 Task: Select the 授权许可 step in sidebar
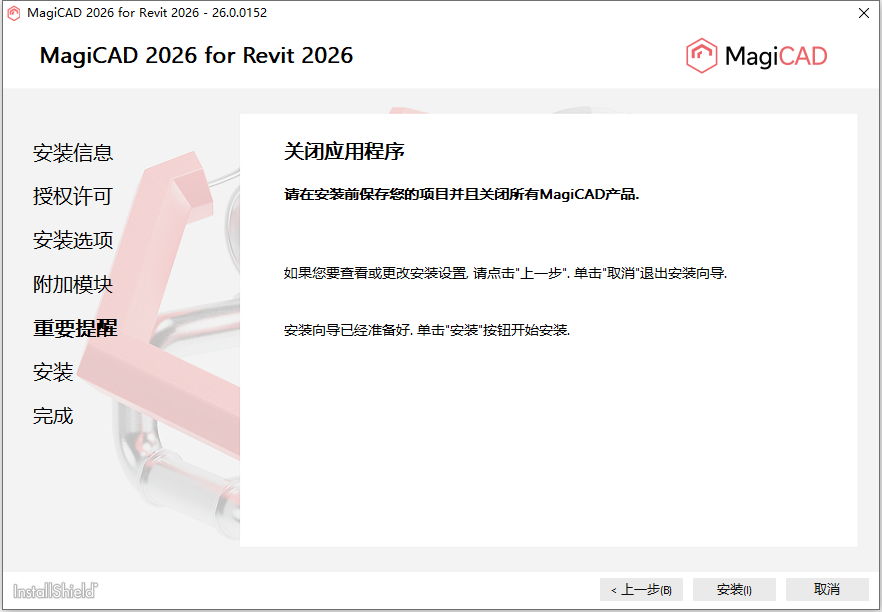[73, 196]
